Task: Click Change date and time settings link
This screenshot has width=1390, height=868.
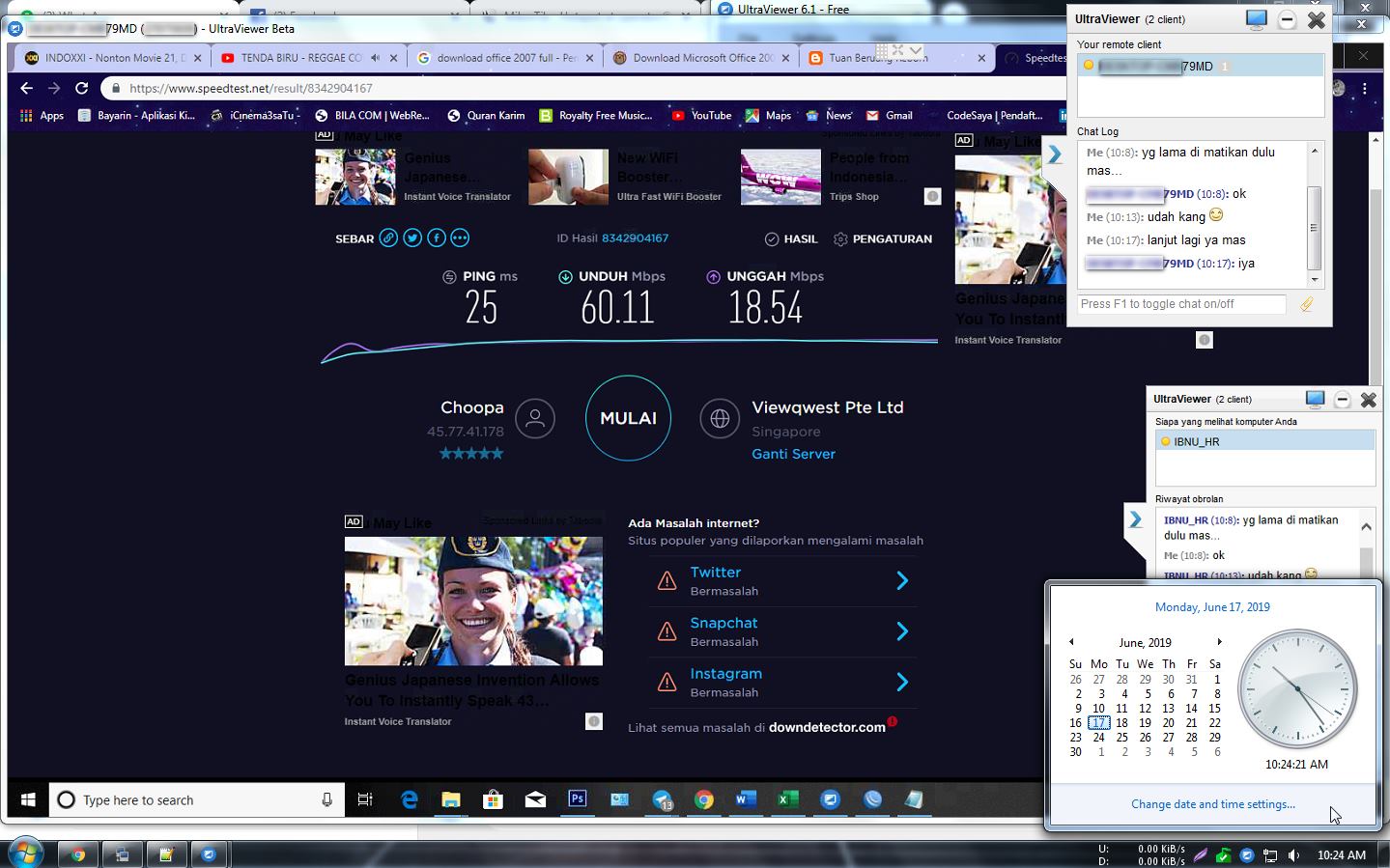Action: [x=1213, y=804]
